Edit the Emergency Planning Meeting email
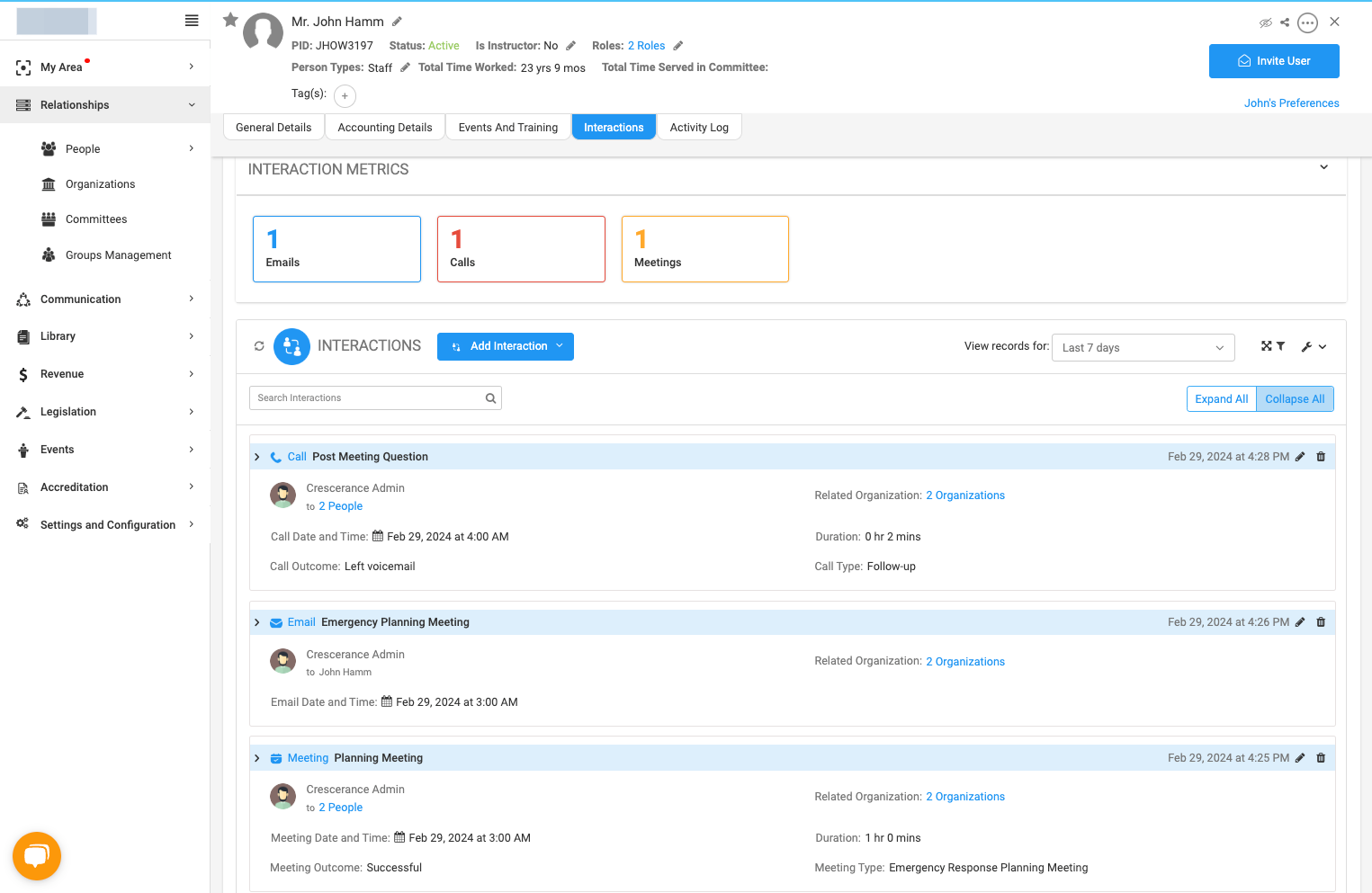The width and height of the screenshot is (1372, 893). click(x=1300, y=622)
